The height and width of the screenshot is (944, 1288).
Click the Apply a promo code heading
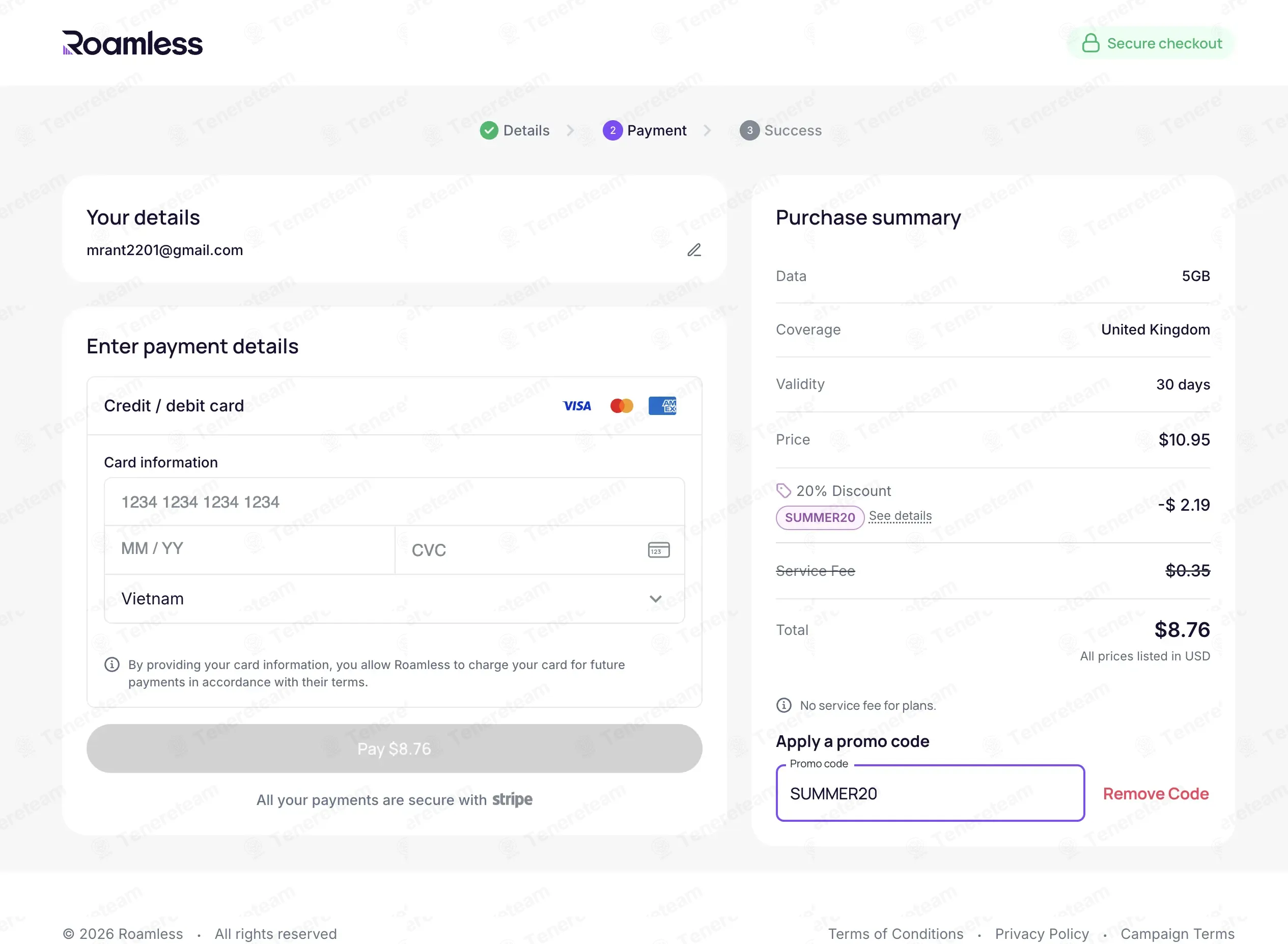852,741
